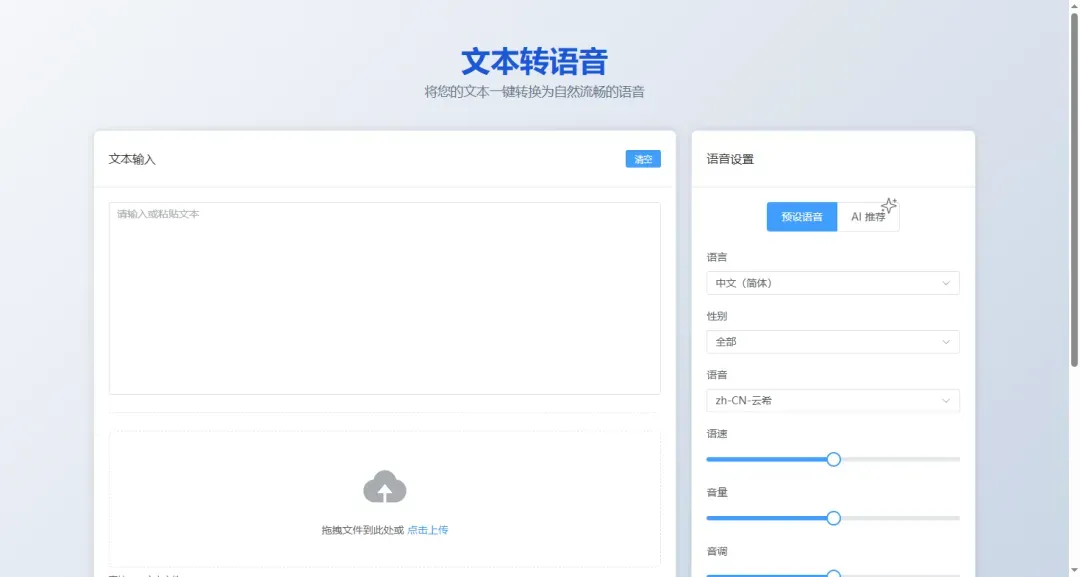The image size is (1080, 577).
Task: Click the sparkle icon on AI 推荐
Action: (890, 204)
